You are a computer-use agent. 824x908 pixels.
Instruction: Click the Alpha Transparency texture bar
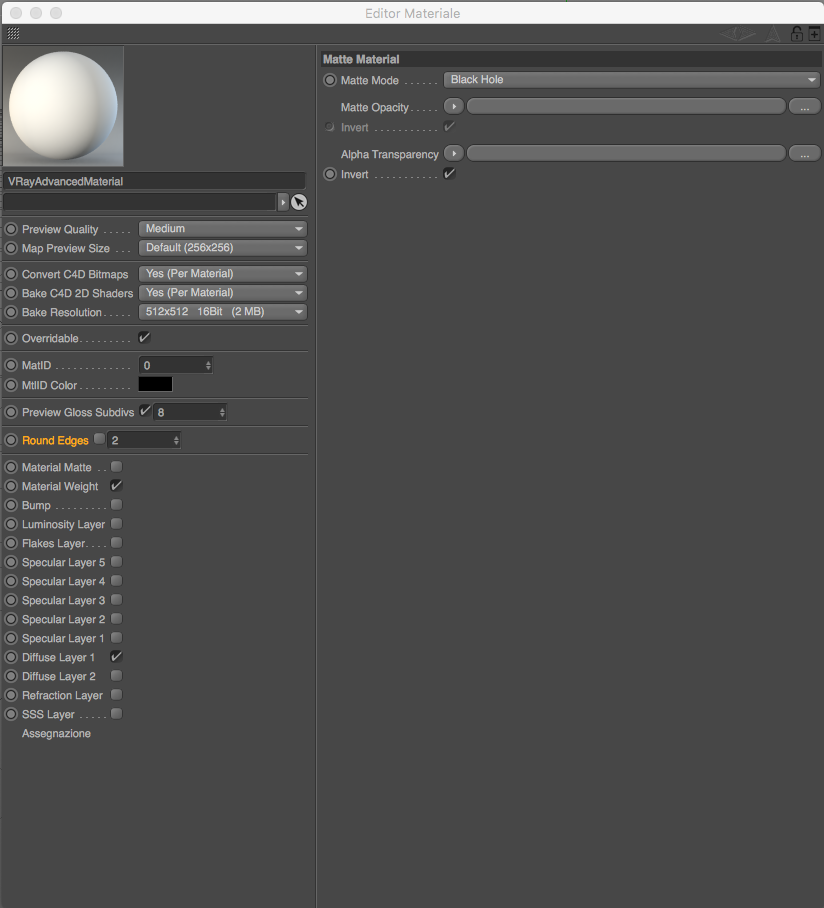[x=627, y=153]
